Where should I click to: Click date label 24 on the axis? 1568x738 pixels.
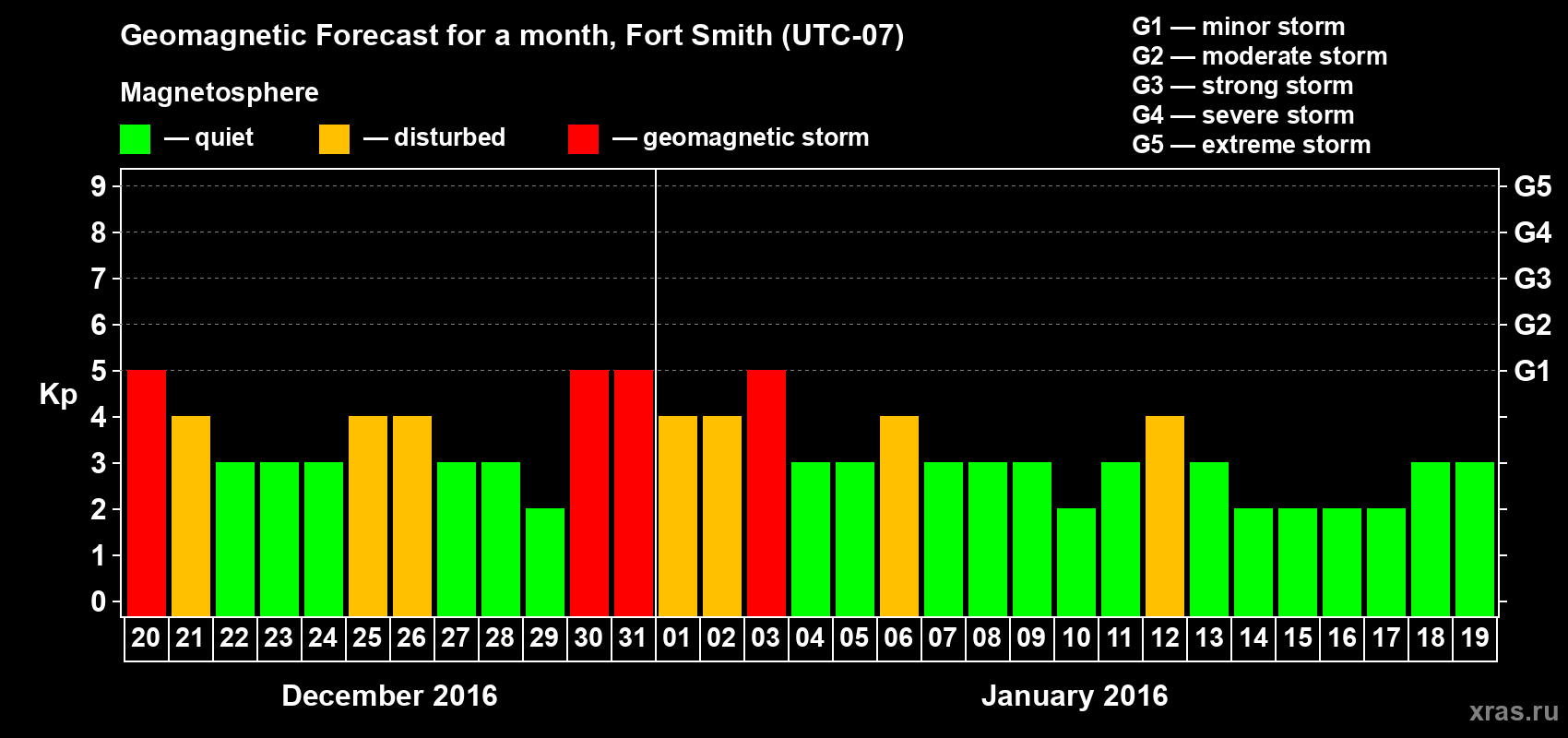point(323,637)
